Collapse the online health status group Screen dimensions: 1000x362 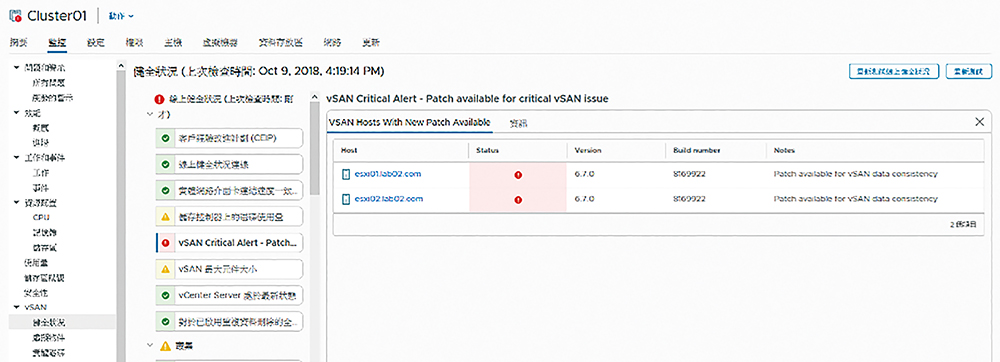tap(149, 115)
